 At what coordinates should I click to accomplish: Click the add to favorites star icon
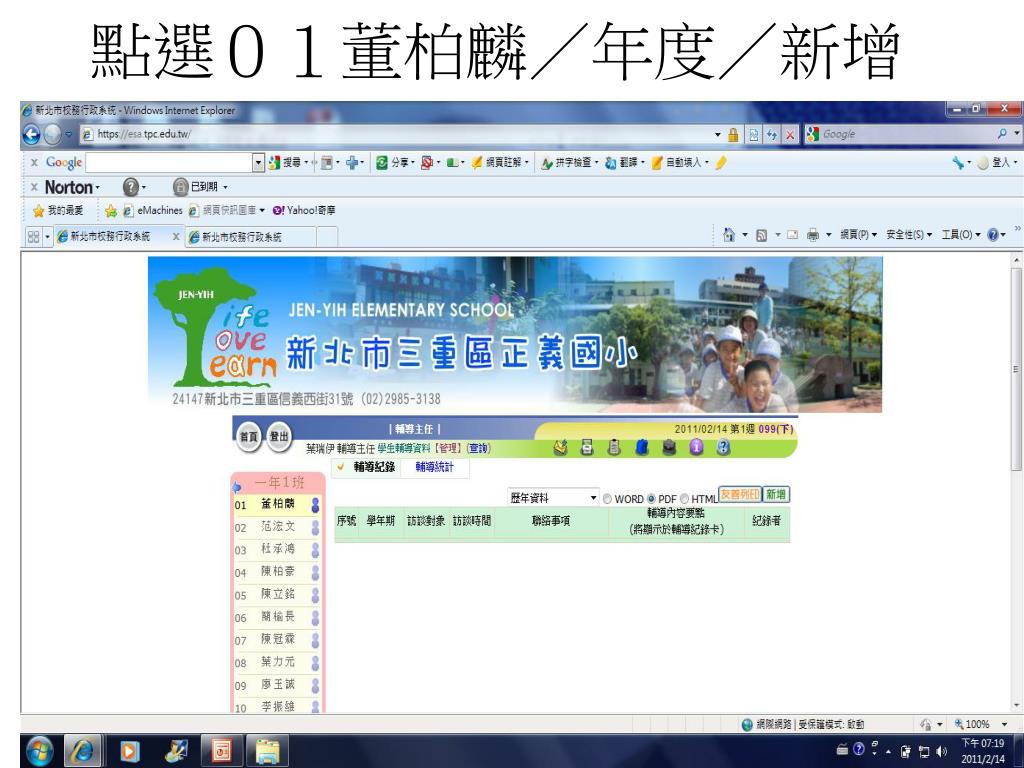click(110, 210)
